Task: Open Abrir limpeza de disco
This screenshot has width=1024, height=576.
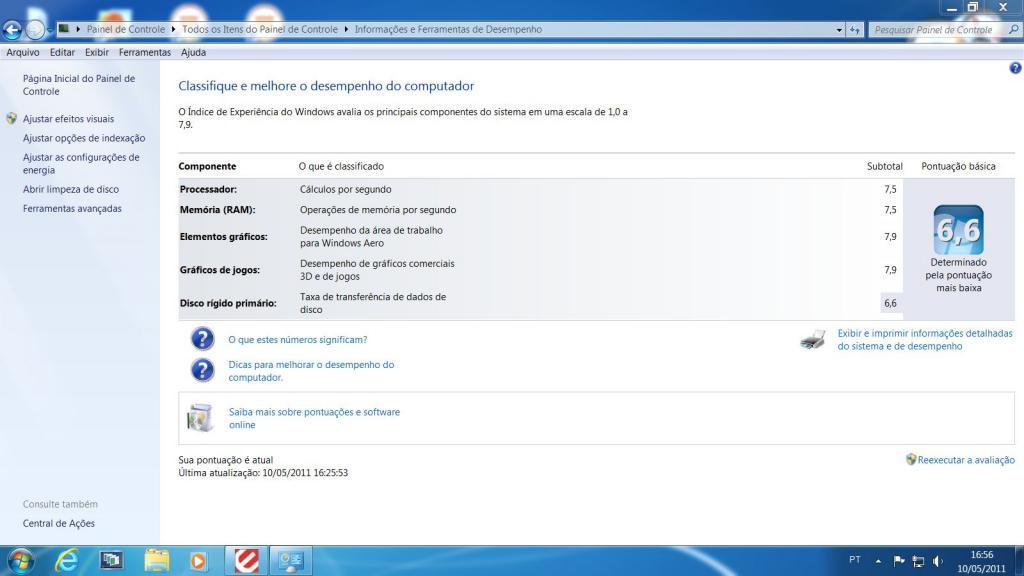Action: (x=71, y=189)
